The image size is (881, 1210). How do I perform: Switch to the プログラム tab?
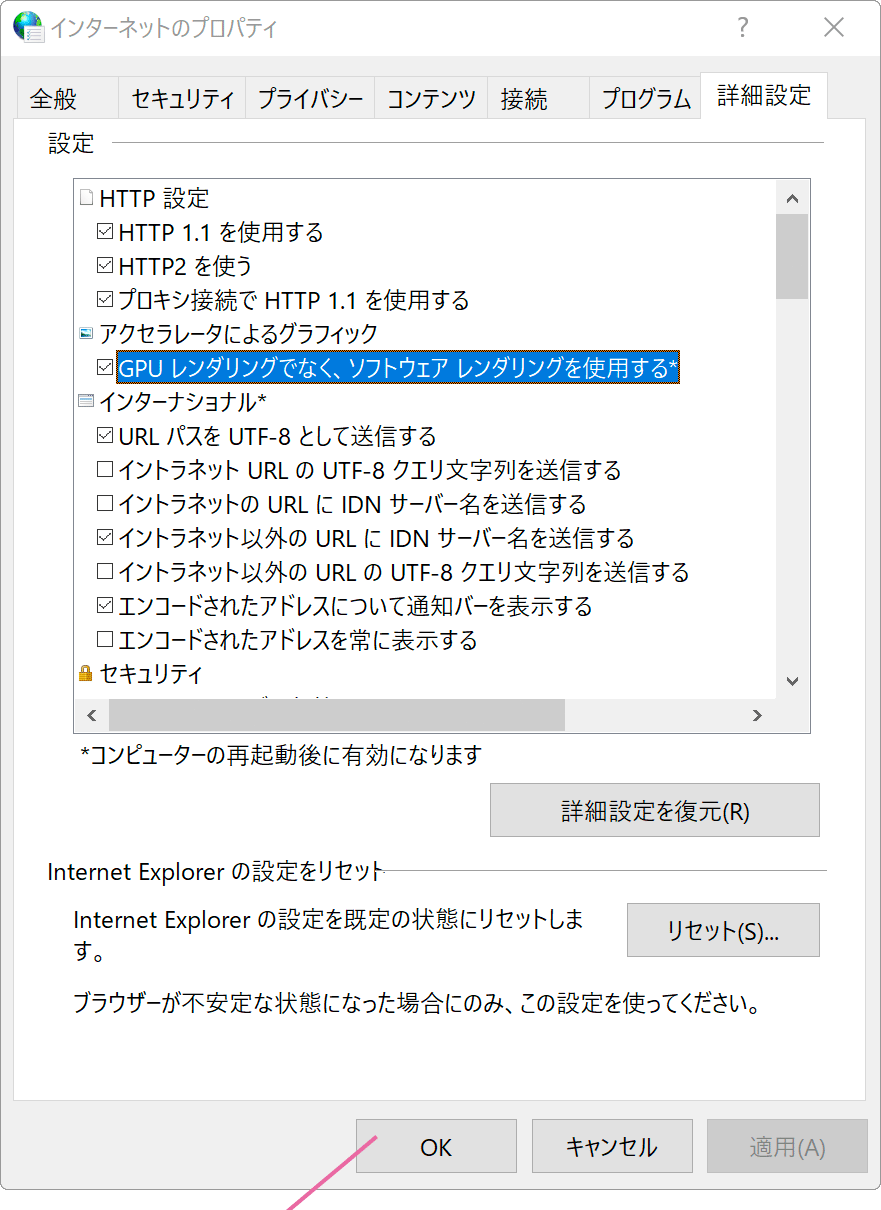pyautogui.click(x=645, y=99)
